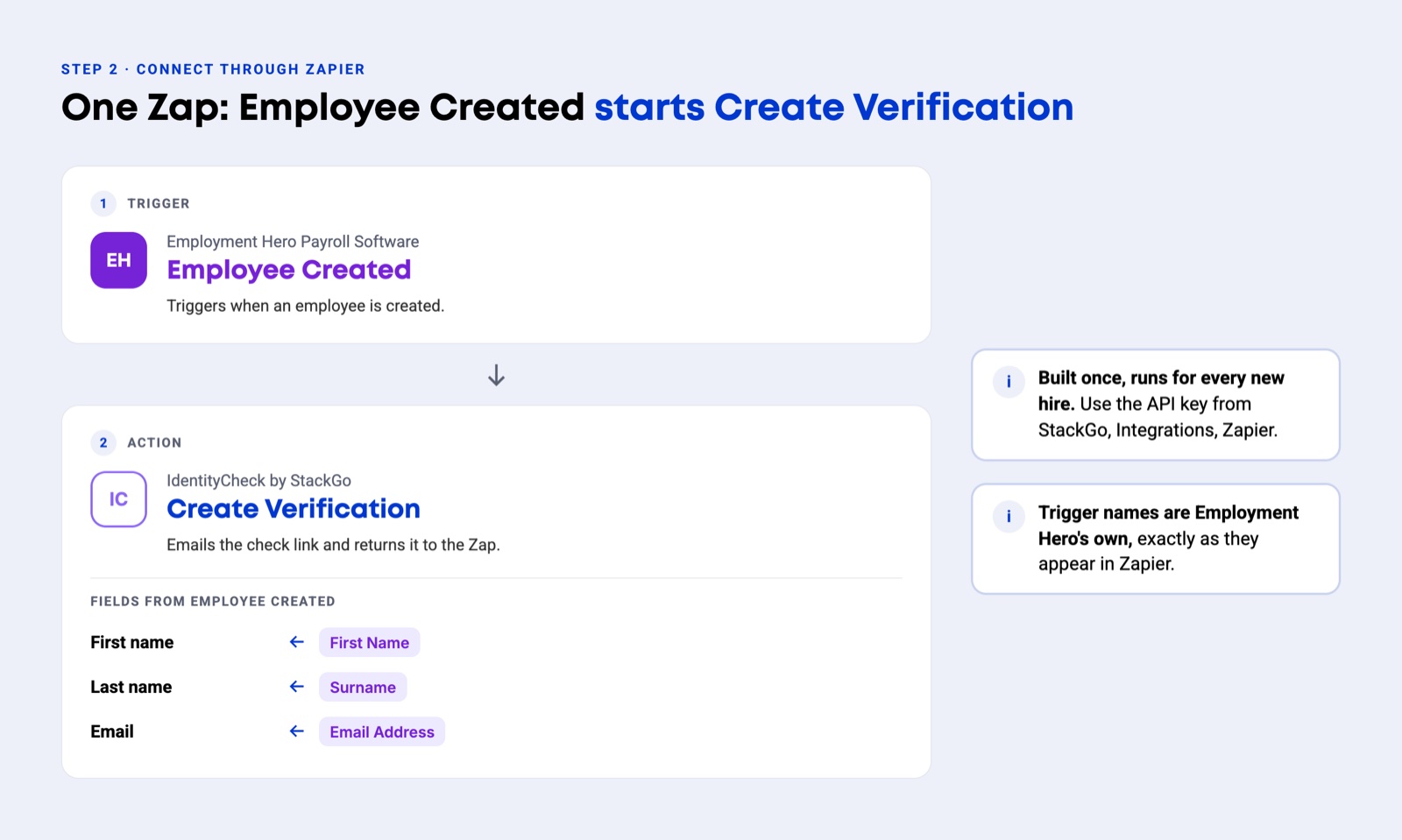The height and width of the screenshot is (840, 1402).
Task: Select the 'First Name' field pill
Action: click(369, 642)
